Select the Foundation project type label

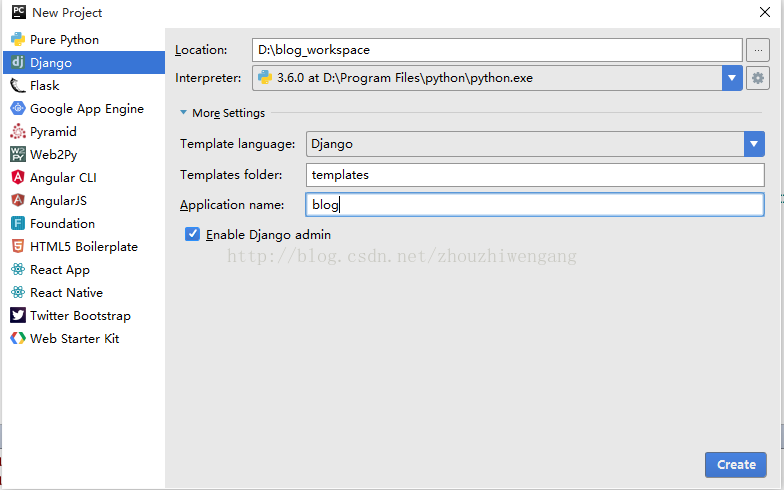[62, 224]
